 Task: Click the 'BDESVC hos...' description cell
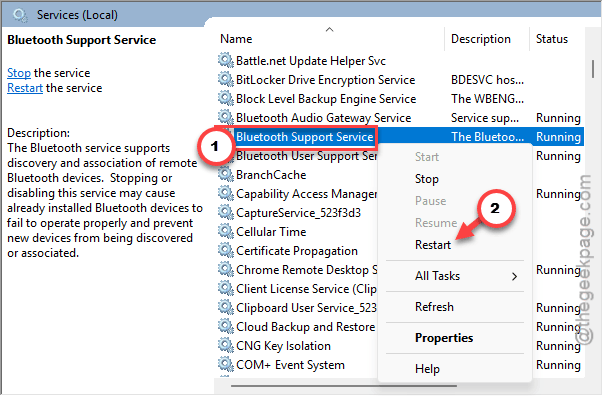[487, 80]
